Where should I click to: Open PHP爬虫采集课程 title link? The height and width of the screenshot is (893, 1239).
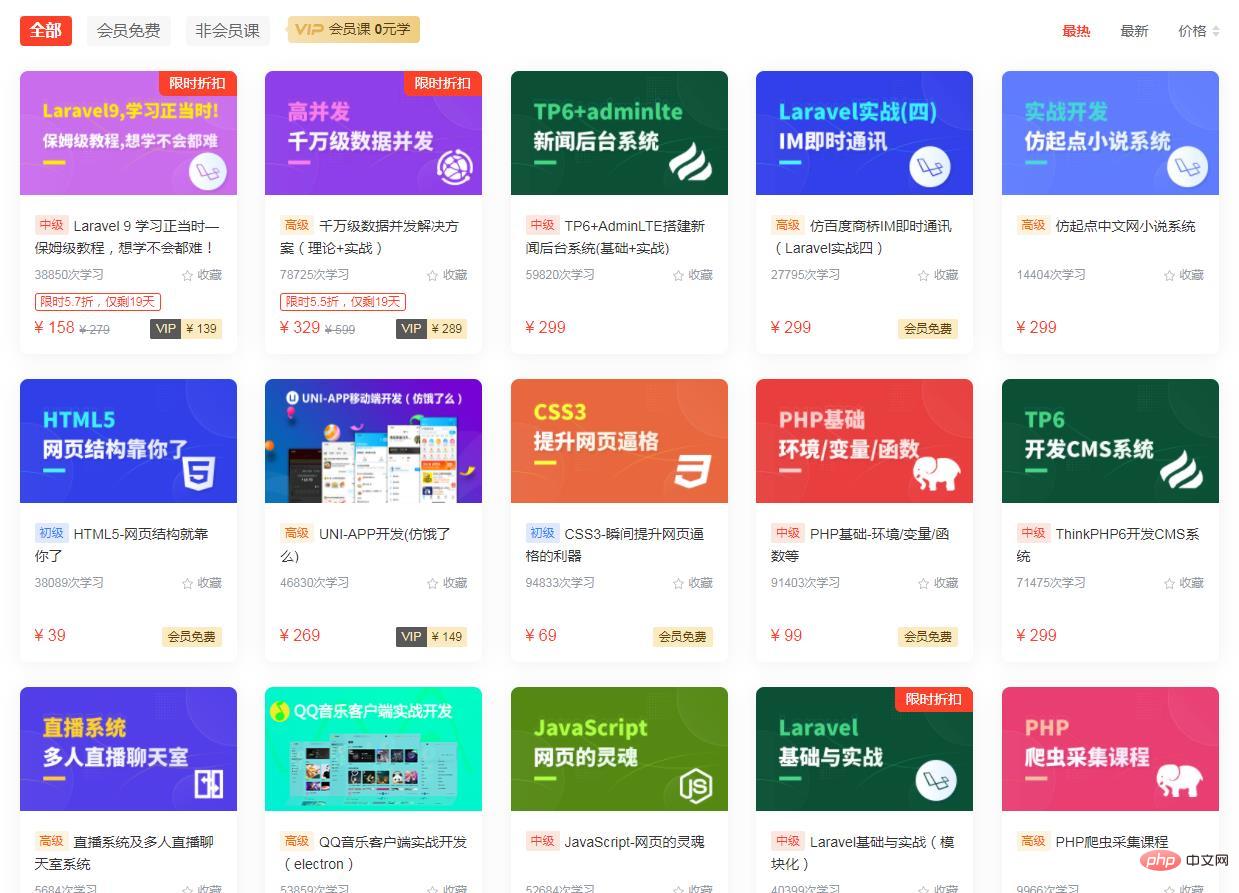click(x=1112, y=842)
